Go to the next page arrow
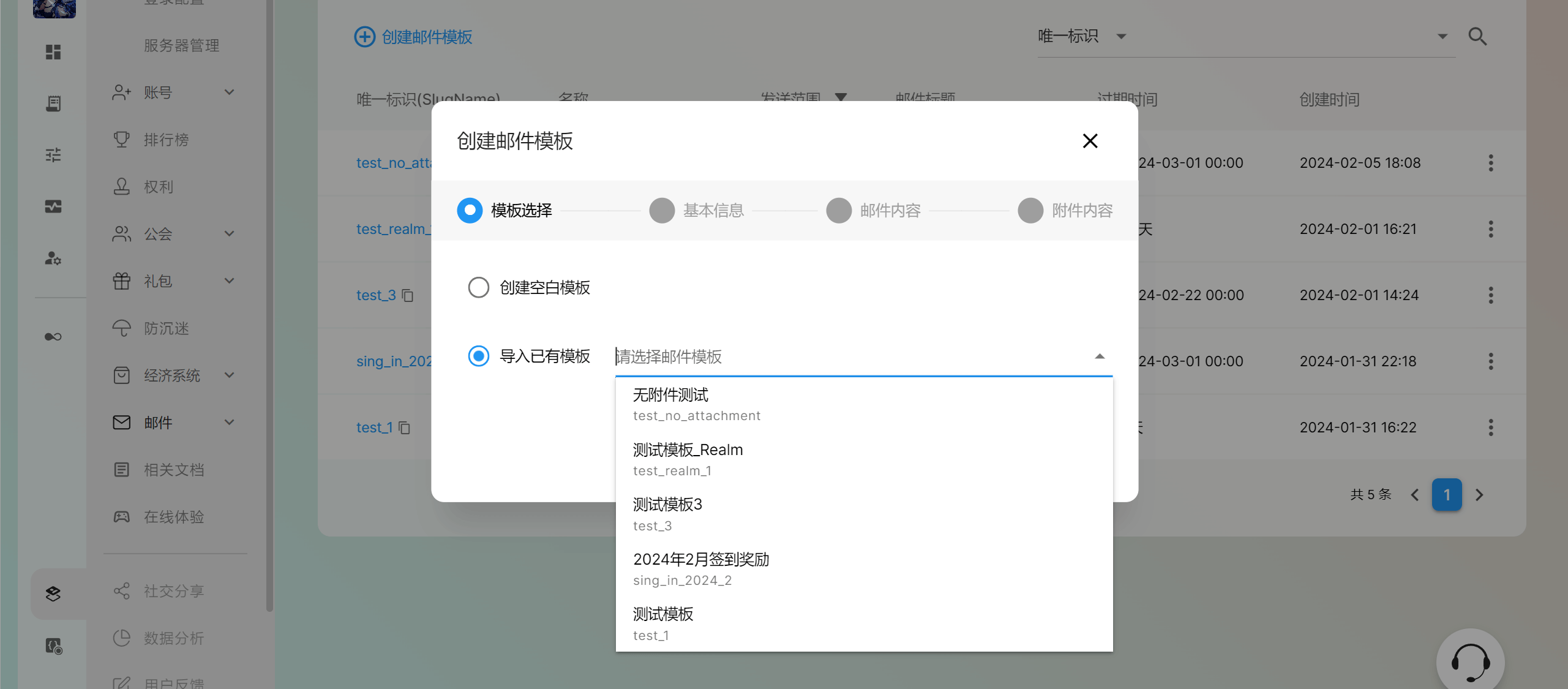 [x=1479, y=495]
